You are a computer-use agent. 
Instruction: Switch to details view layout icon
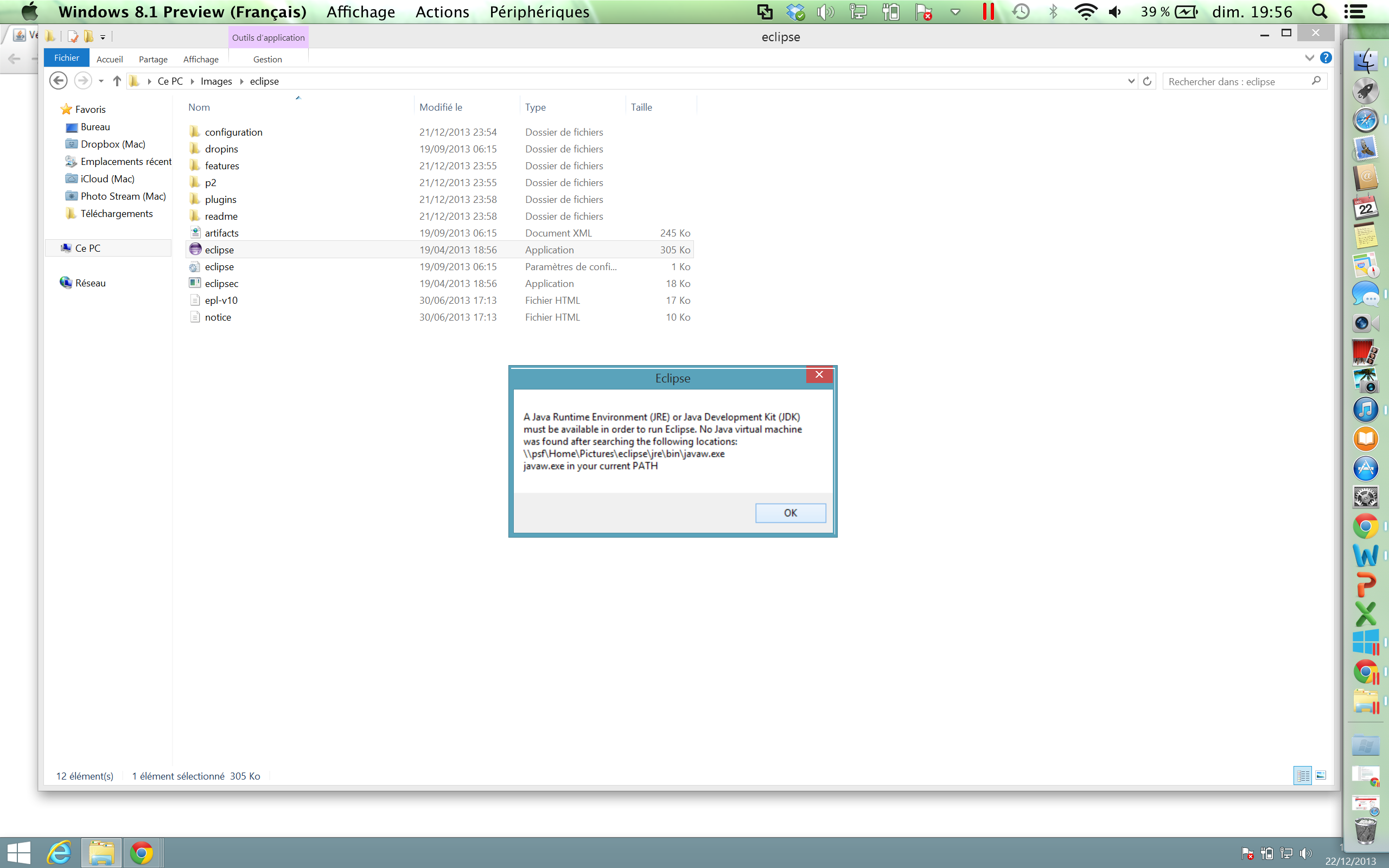coord(1302,776)
